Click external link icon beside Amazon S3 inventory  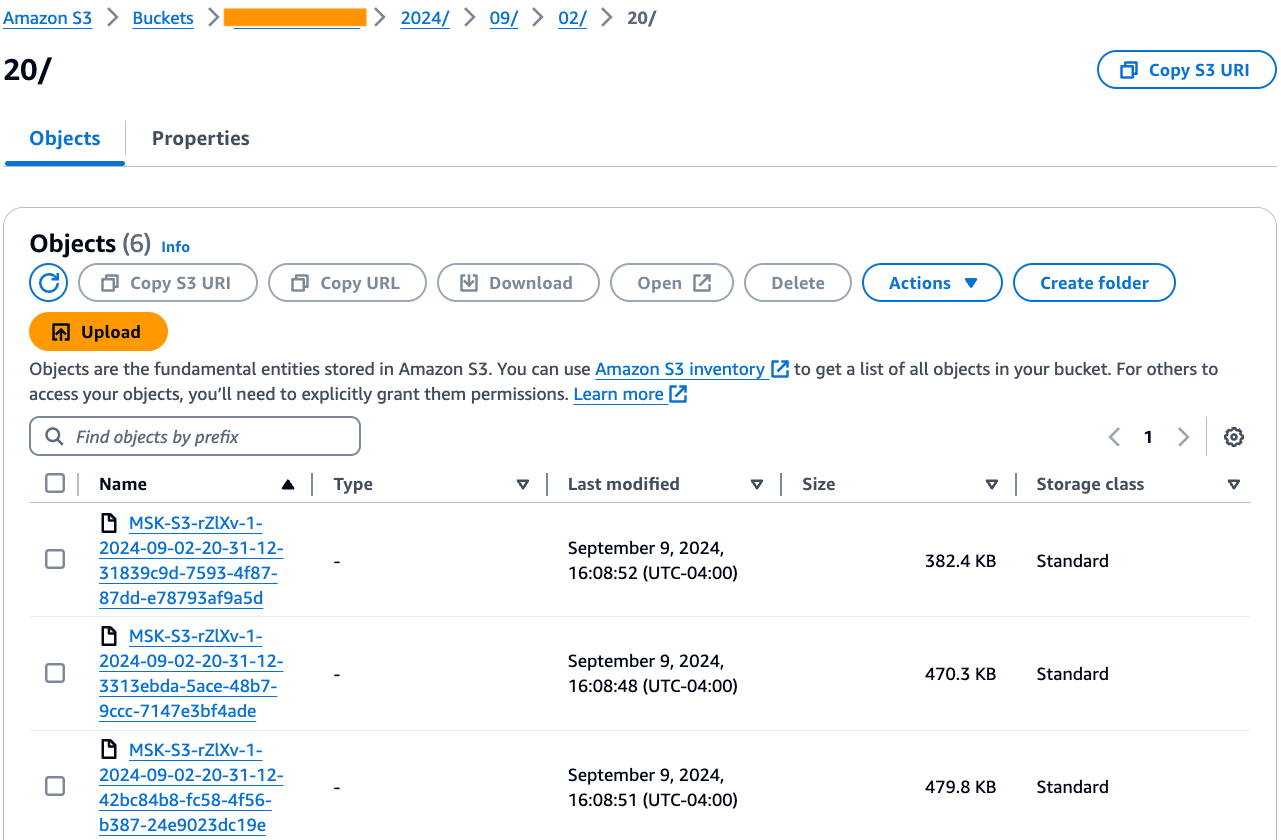tap(780, 369)
